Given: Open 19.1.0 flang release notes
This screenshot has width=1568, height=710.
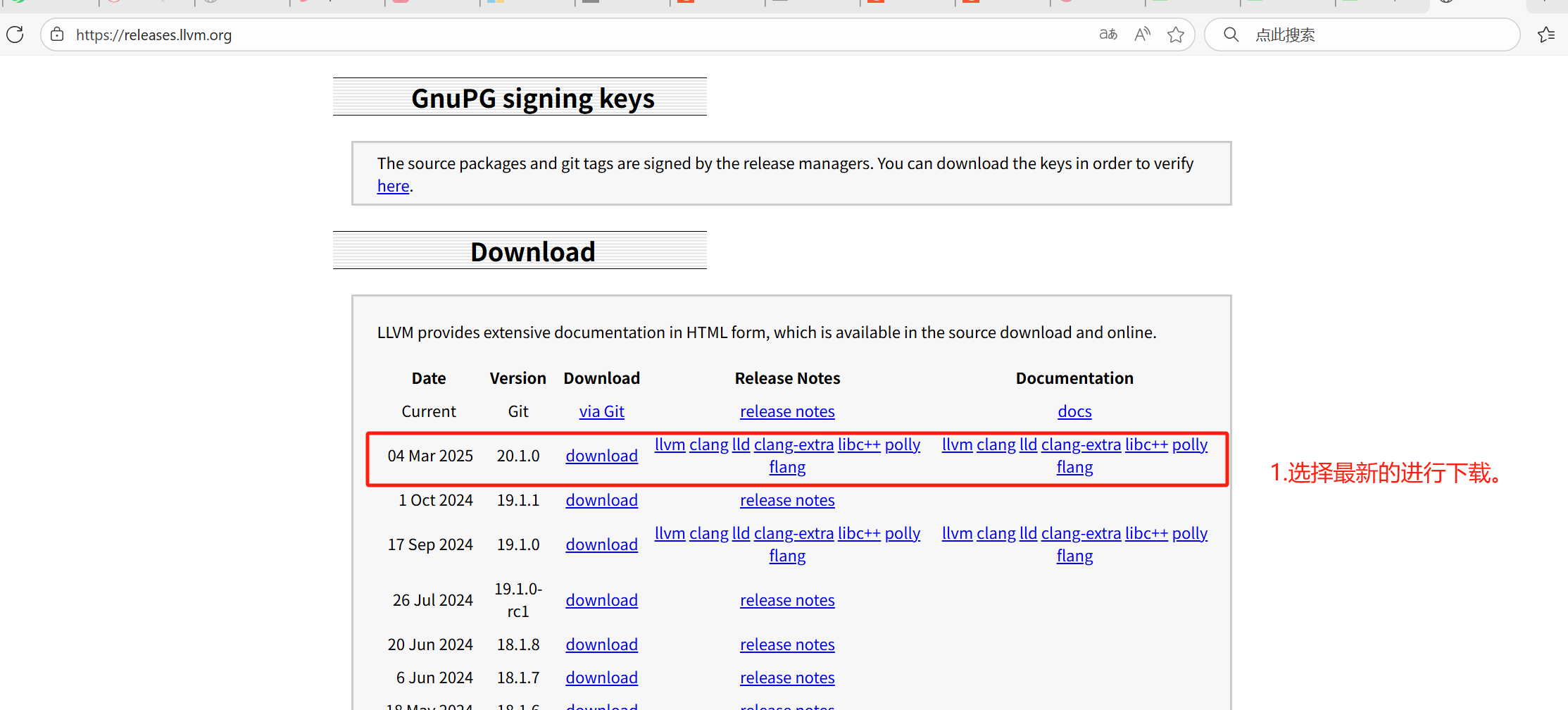Looking at the screenshot, I should pyautogui.click(x=787, y=556).
